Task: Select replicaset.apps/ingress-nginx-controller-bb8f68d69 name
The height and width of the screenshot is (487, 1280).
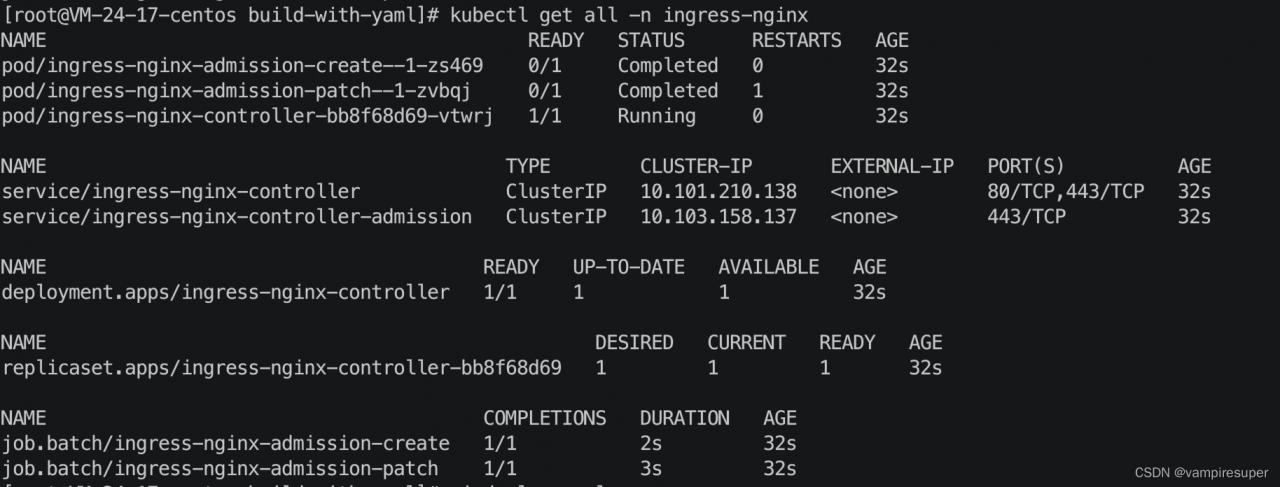Action: (x=281, y=368)
